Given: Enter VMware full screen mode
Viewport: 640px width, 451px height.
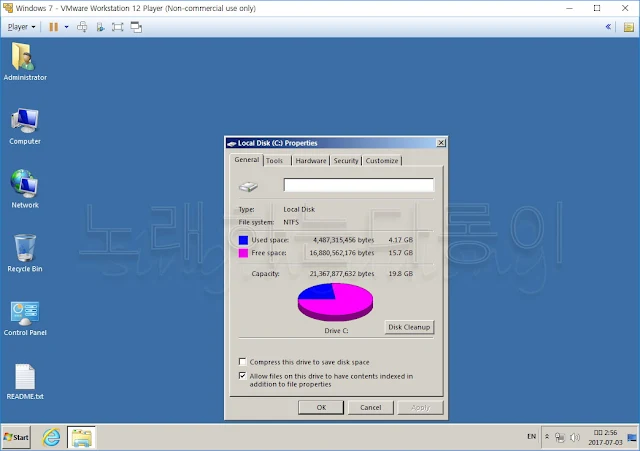Looking at the screenshot, I should coord(118,27).
